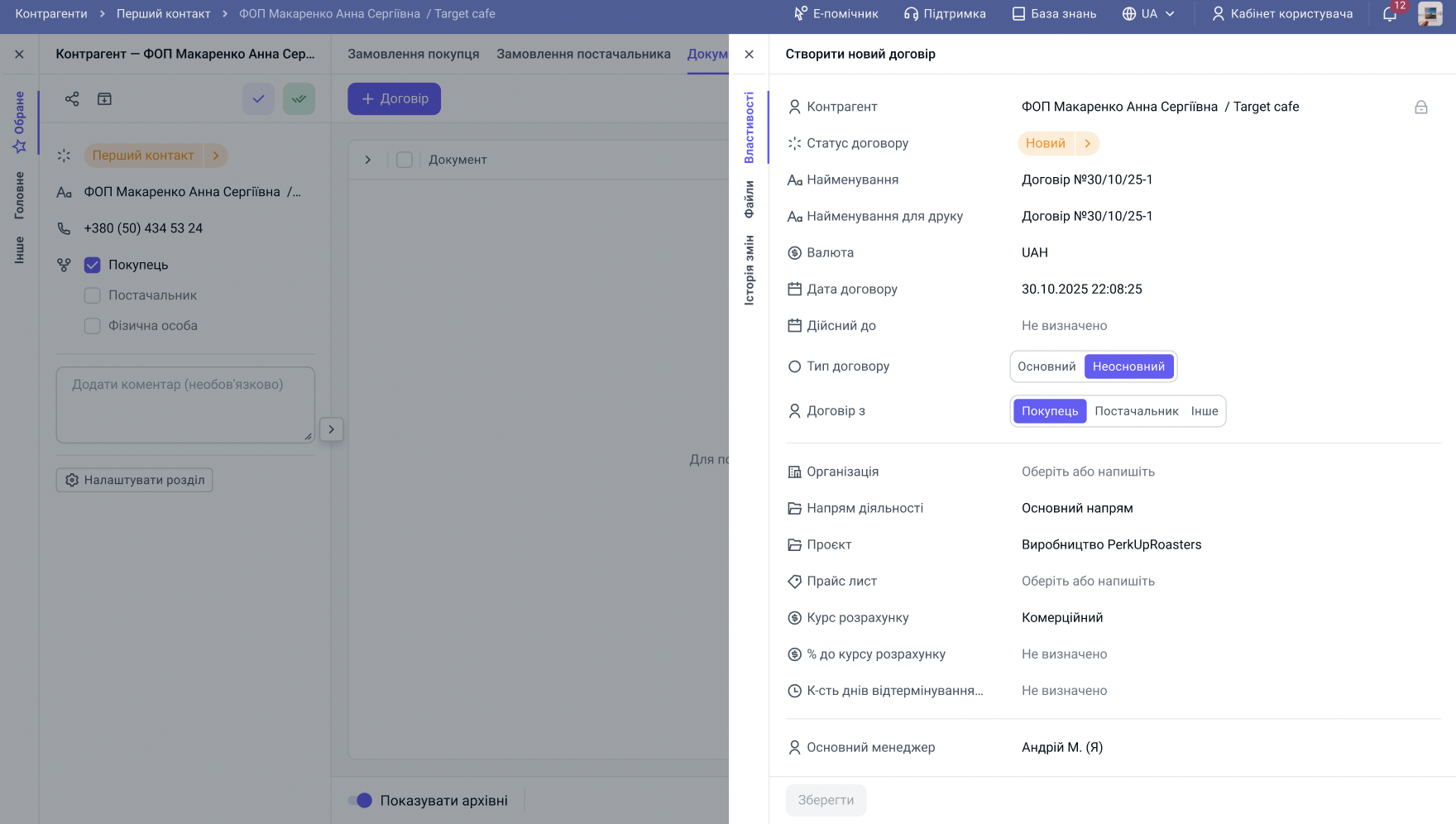The height and width of the screenshot is (824, 1456).
Task: Switch to Замовлення постачальника tab
Action: [x=583, y=55]
